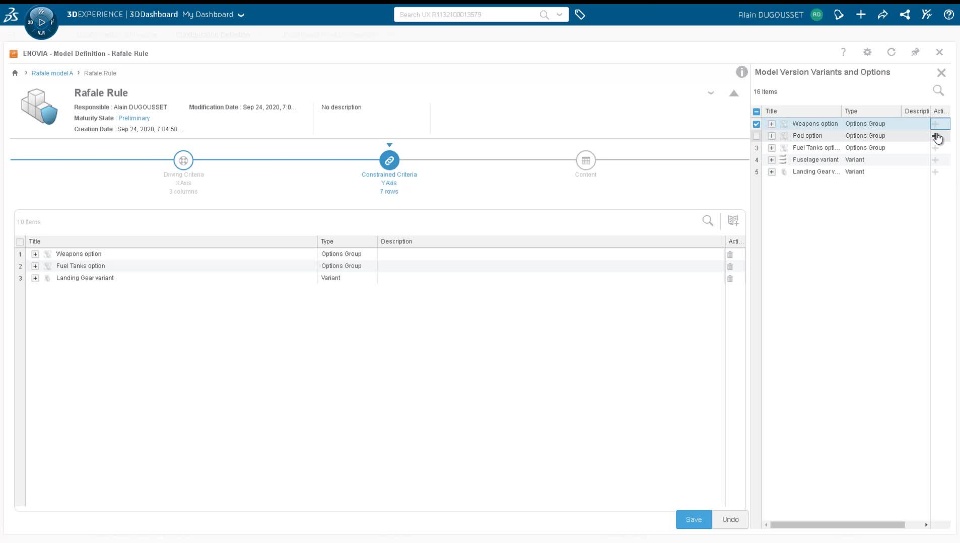Select the Driving Criteria step

click(183, 160)
